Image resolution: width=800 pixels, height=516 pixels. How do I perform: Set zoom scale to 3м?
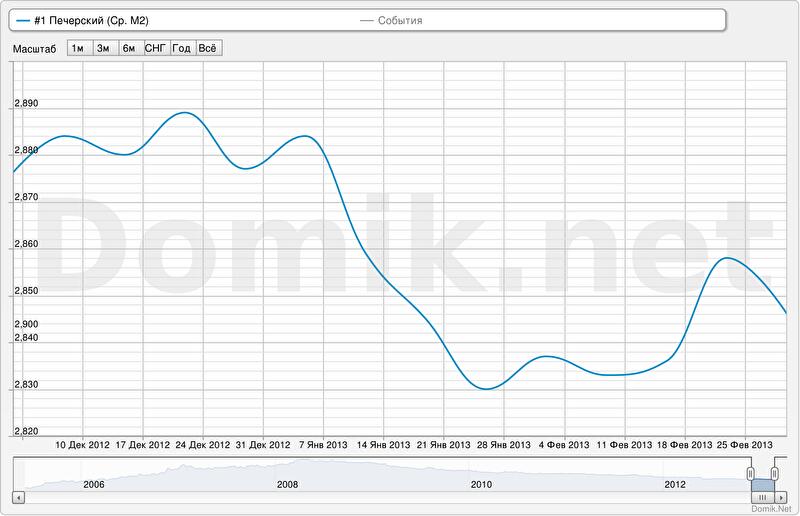(x=103, y=48)
